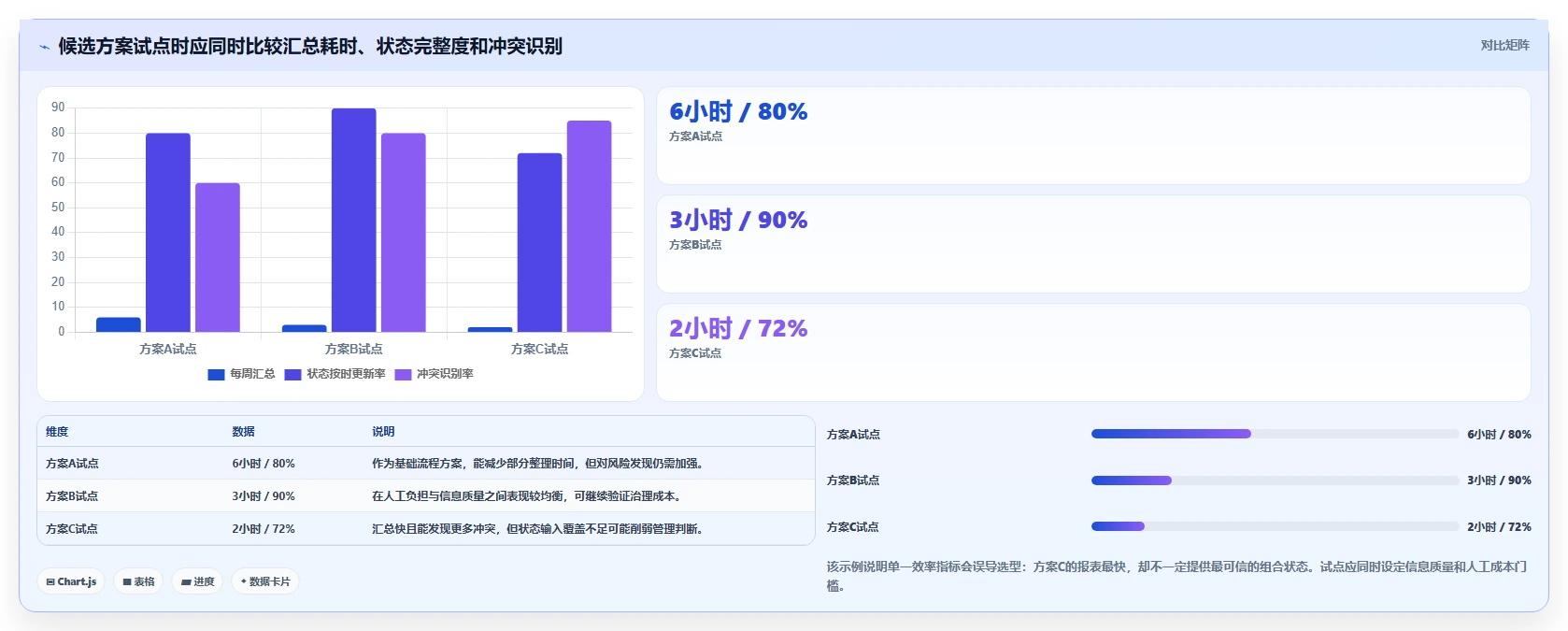Click the Chart.js tag chip
The width and height of the screenshot is (1568, 631).
[x=71, y=581]
